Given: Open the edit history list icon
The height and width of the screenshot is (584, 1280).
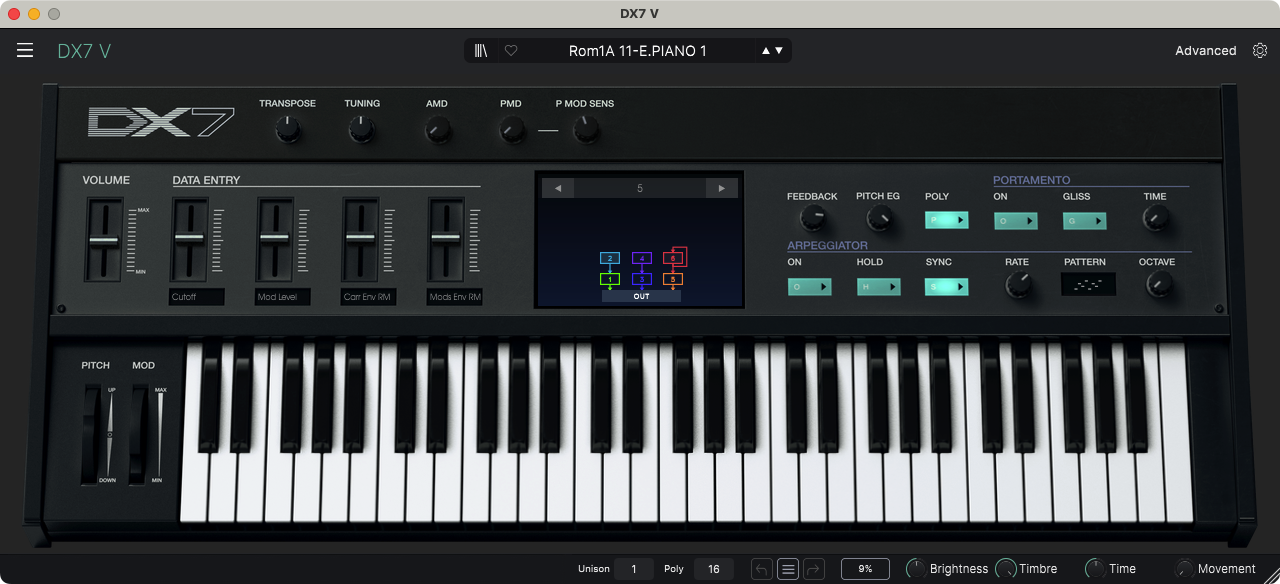Looking at the screenshot, I should (788, 569).
